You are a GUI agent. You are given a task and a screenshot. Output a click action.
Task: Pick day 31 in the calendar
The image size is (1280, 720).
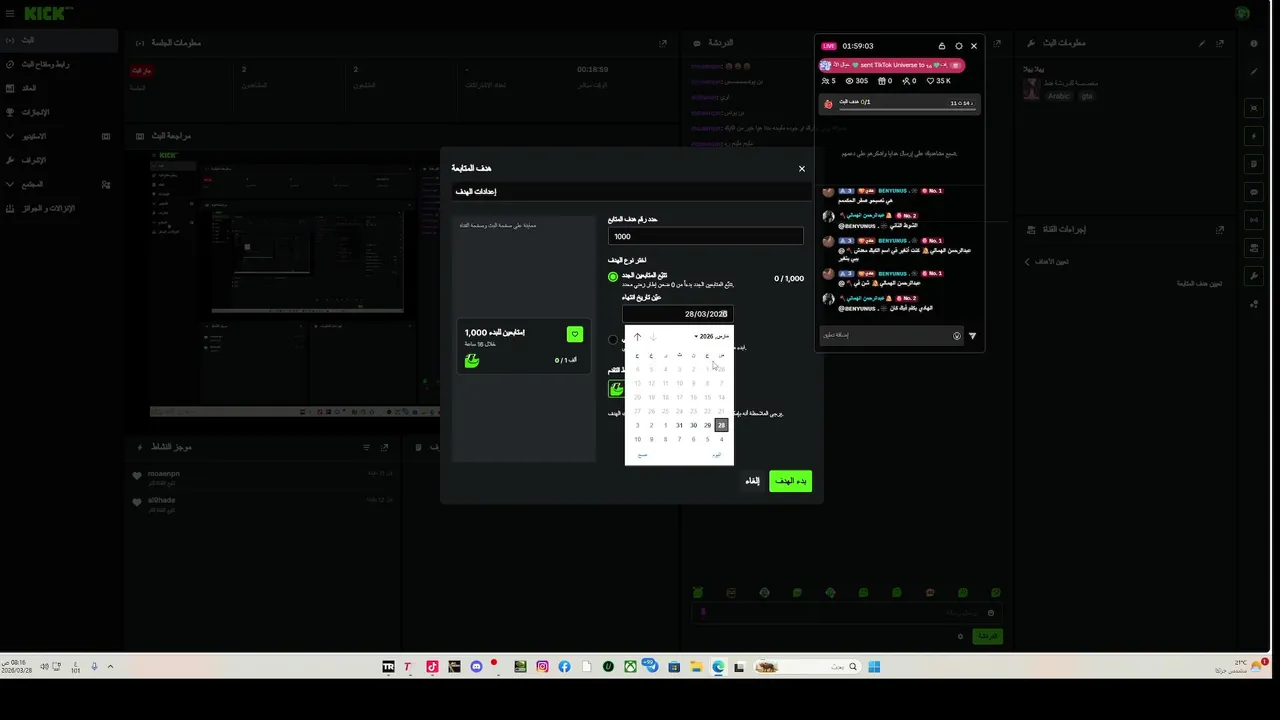(x=679, y=425)
